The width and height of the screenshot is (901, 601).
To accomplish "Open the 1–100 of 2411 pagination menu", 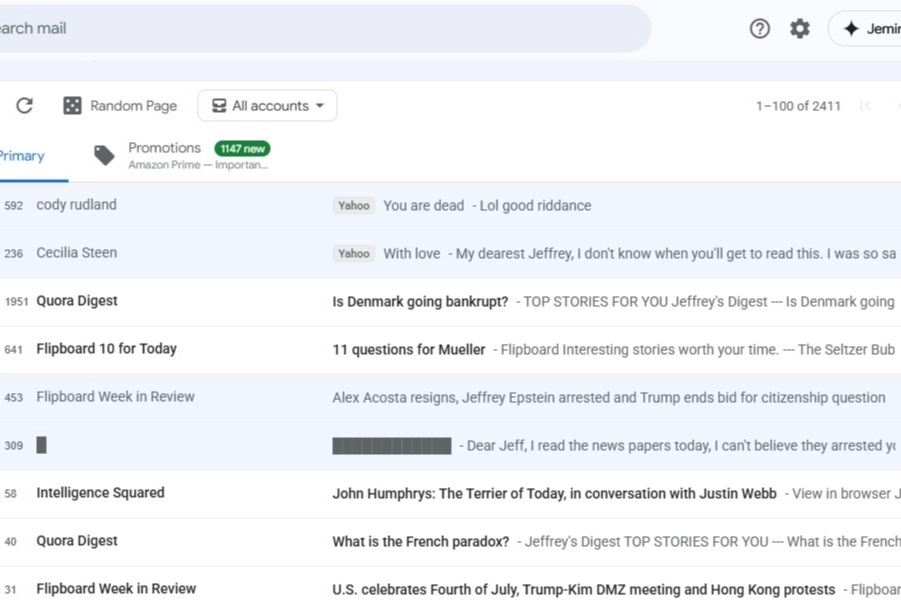I will point(798,106).
